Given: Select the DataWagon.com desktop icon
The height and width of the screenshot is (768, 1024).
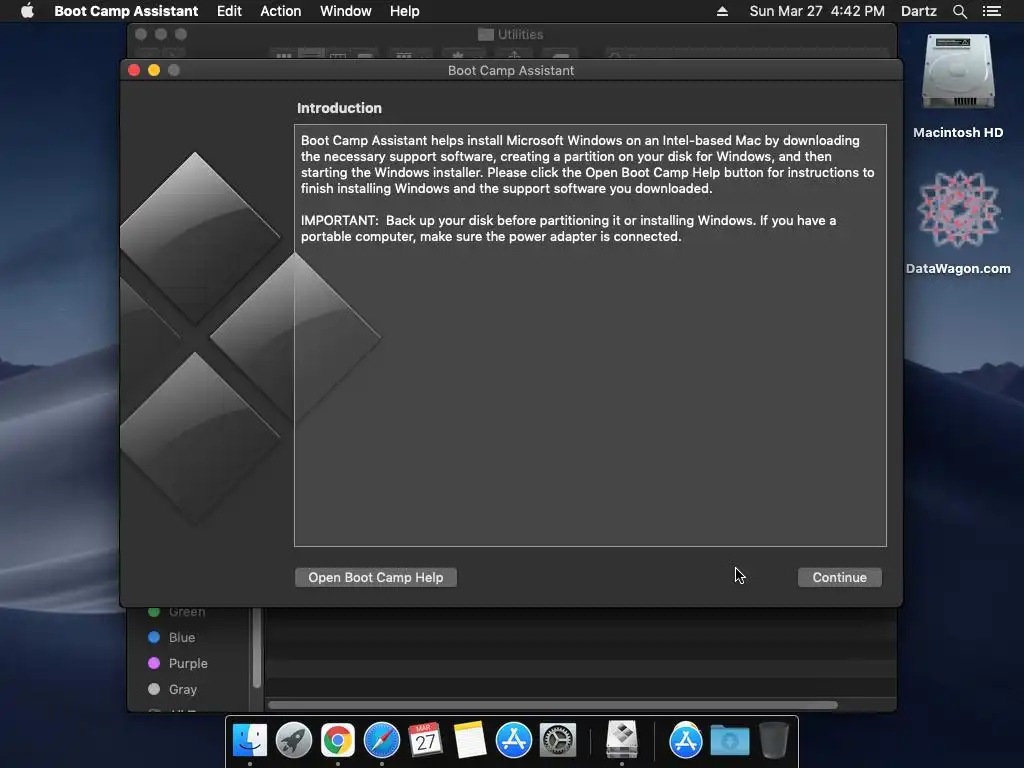Looking at the screenshot, I should 958,222.
